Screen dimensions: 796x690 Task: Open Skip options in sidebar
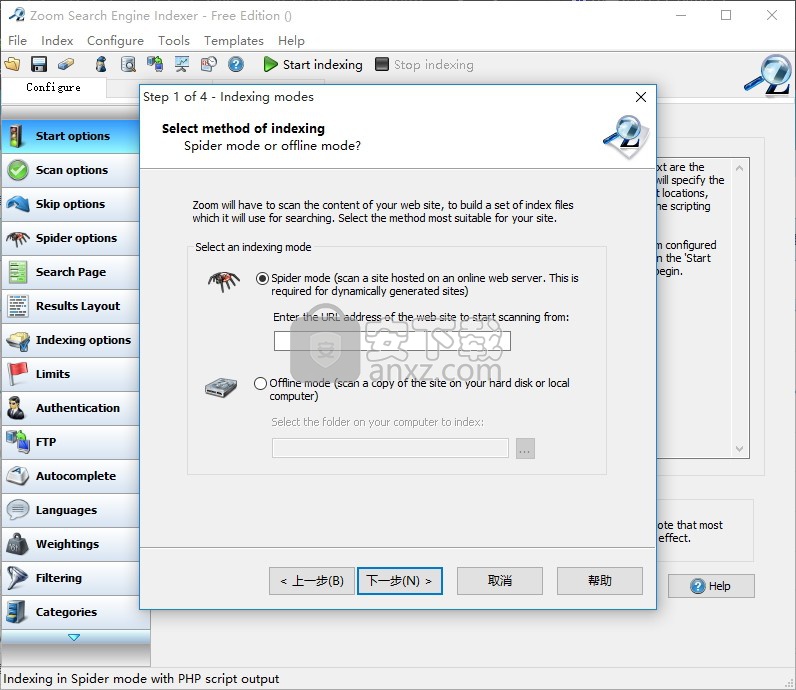pyautogui.click(x=71, y=204)
